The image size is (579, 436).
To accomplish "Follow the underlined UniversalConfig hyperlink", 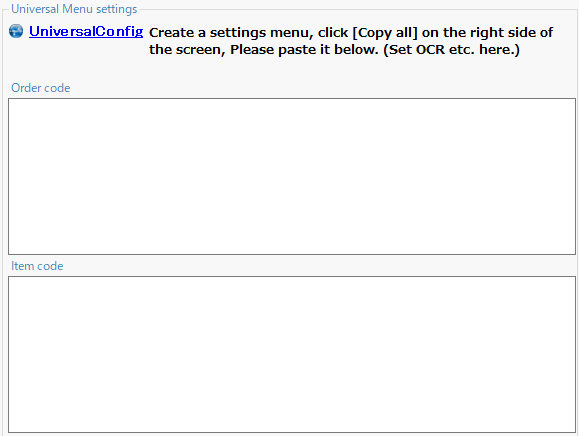I will 86,31.
